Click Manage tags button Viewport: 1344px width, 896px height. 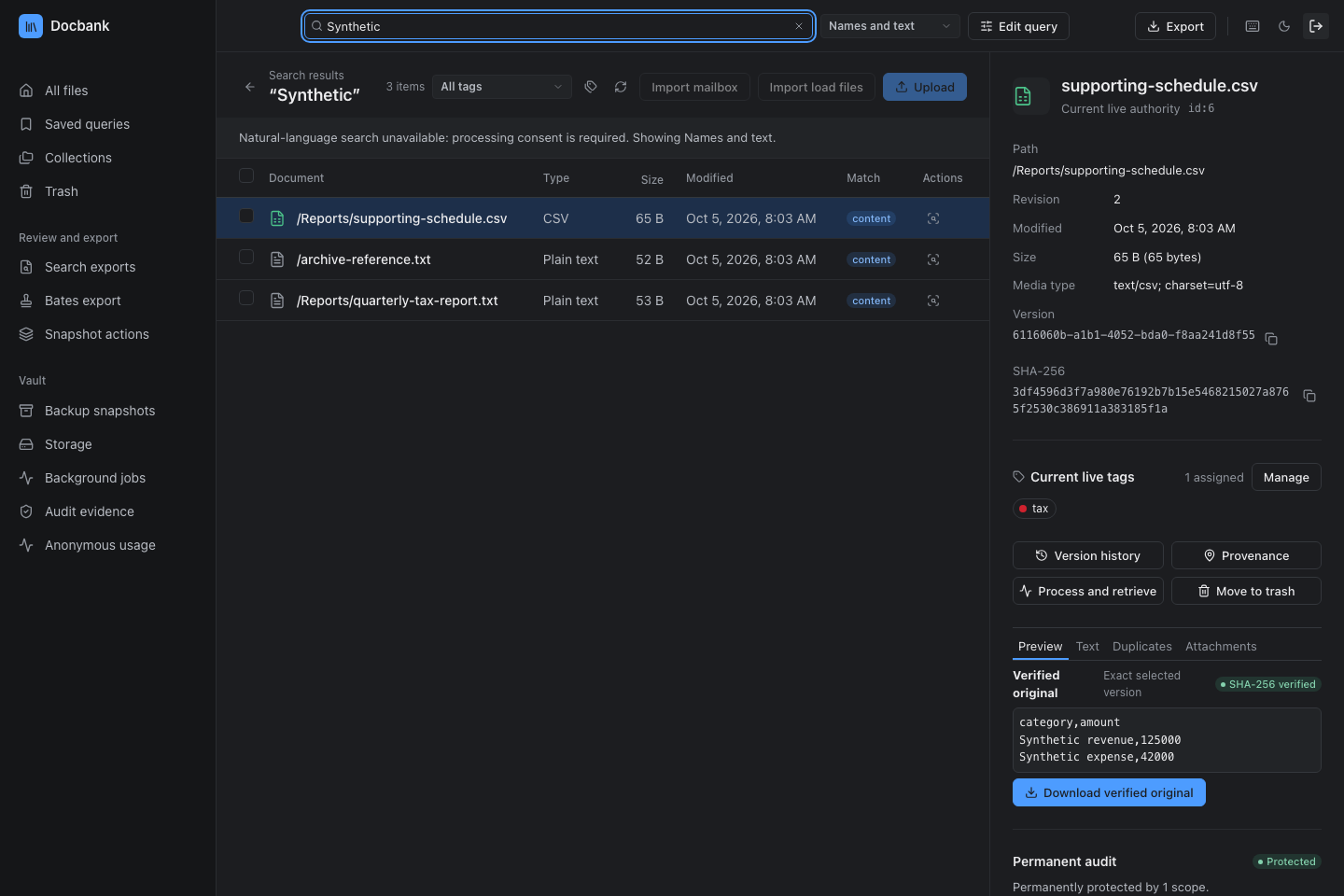(x=1286, y=477)
